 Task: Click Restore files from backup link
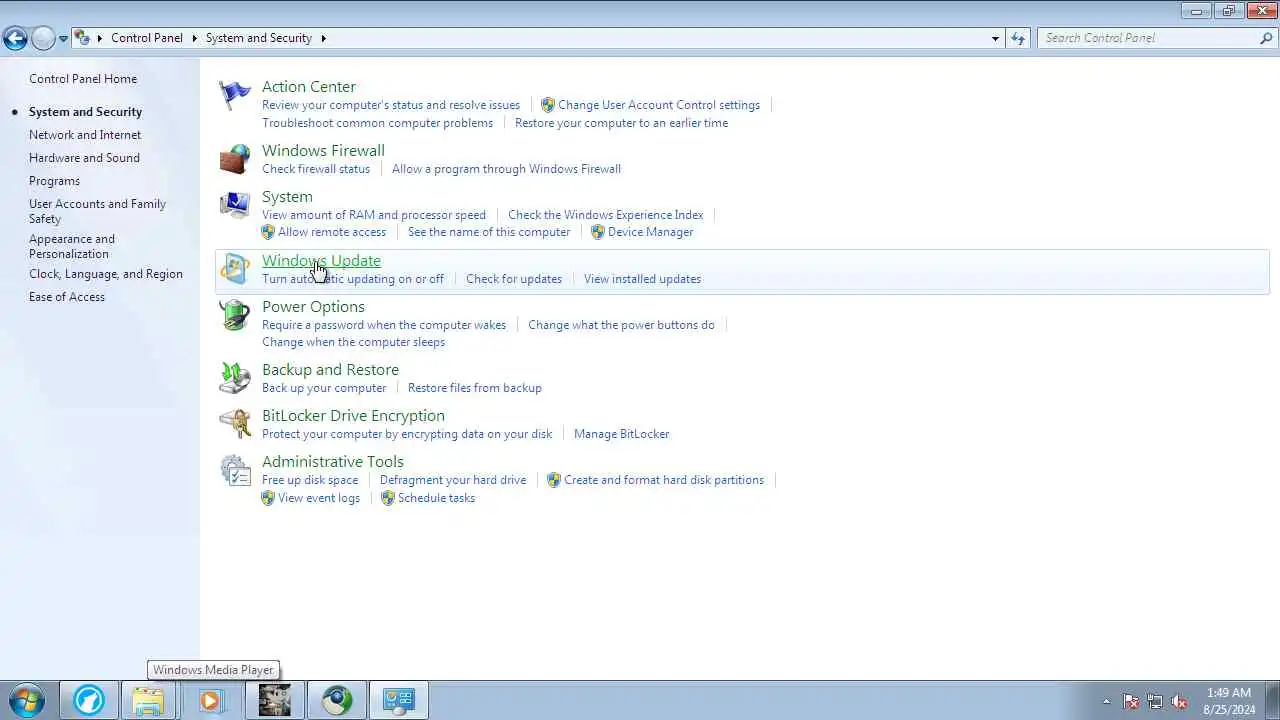[x=474, y=388]
